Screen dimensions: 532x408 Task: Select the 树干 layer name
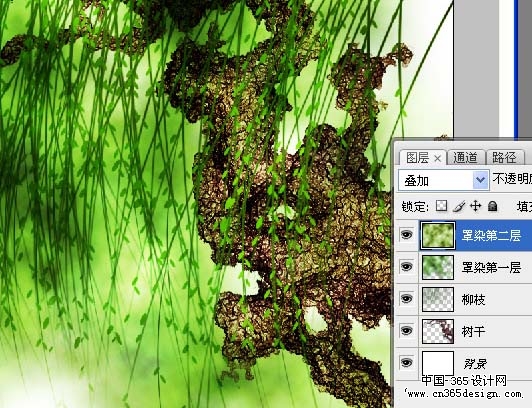coord(473,331)
